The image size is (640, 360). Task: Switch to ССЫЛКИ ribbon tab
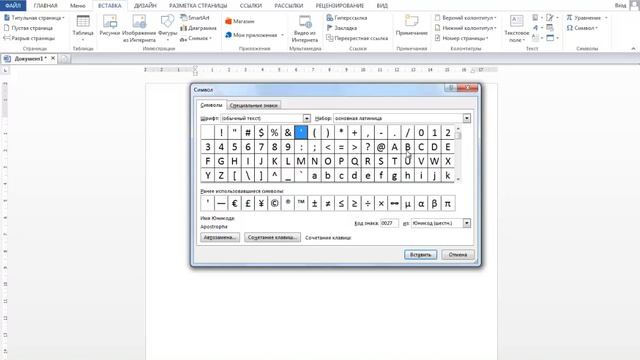(251, 6)
